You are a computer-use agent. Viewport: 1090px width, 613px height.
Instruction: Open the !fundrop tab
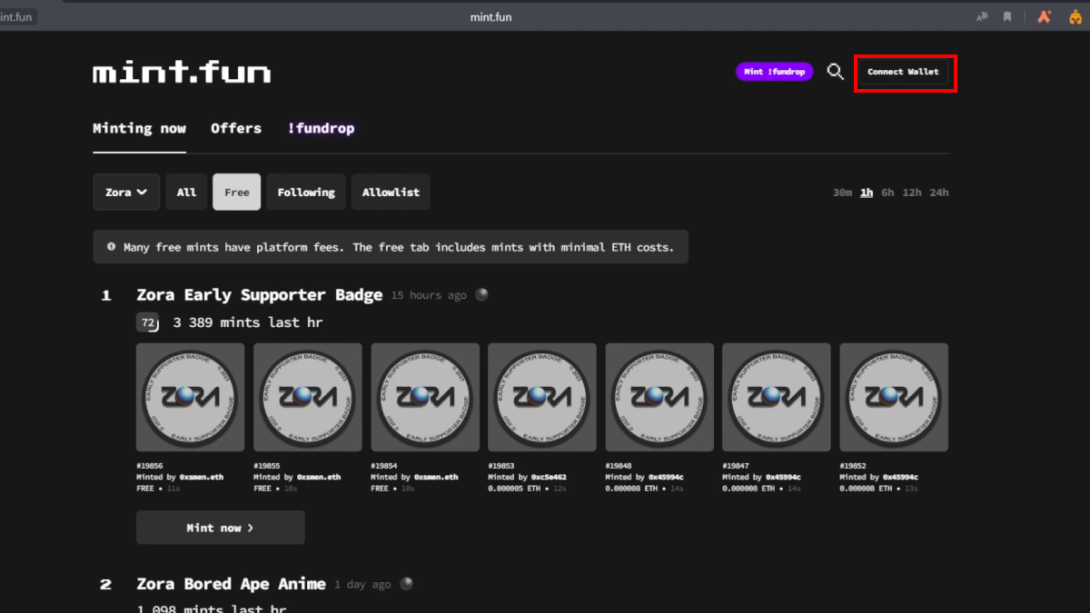[321, 129]
